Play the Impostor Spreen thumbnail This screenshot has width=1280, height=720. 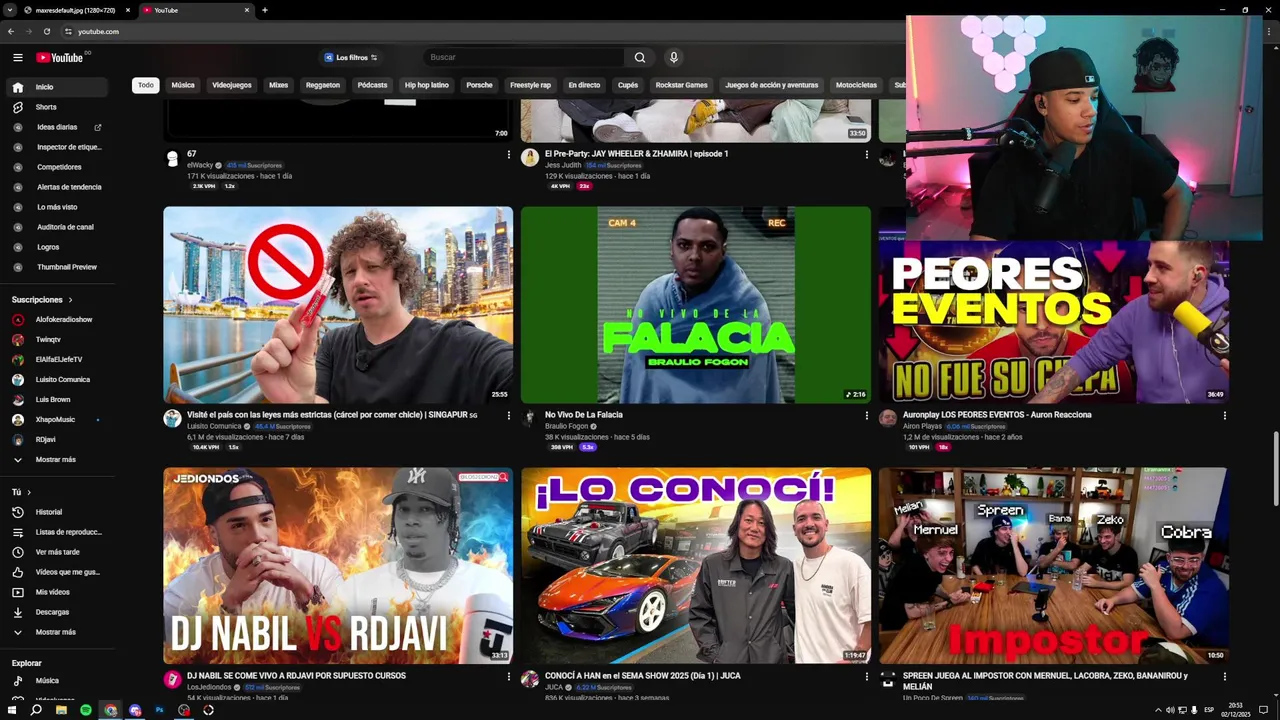(x=1053, y=566)
